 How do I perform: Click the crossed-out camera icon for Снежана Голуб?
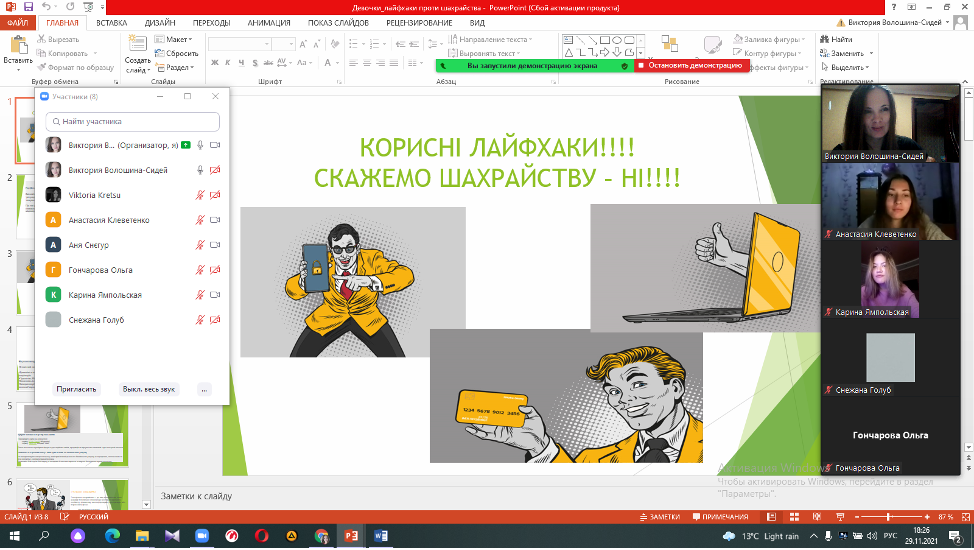click(215, 320)
